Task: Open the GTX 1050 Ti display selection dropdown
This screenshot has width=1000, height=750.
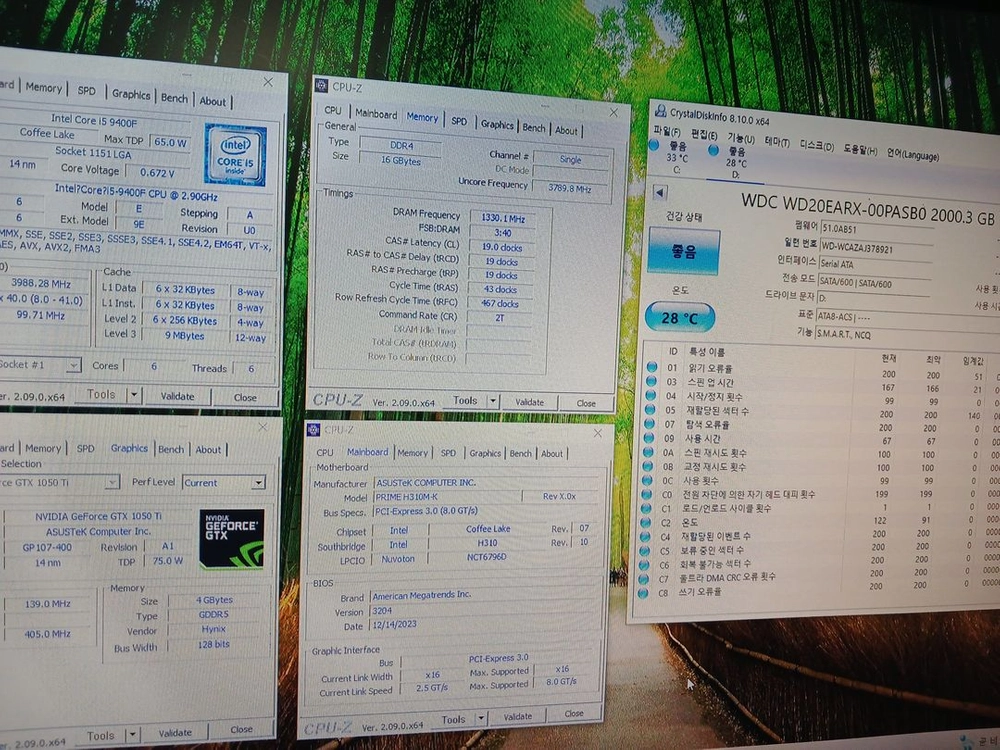Action: [112, 482]
